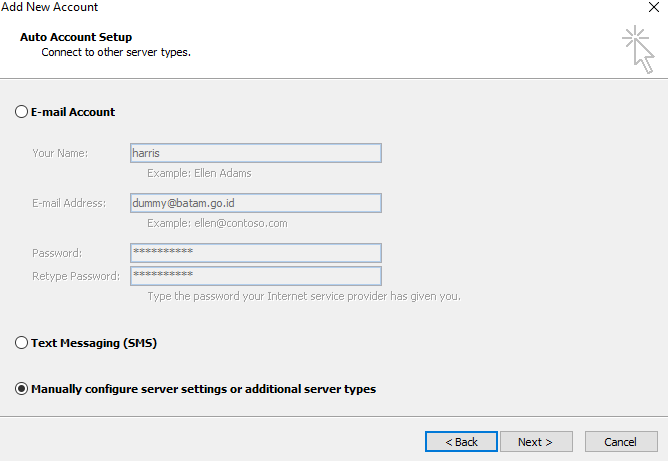
Task: Click the 'Retype Password:' label
Action: coord(76,276)
